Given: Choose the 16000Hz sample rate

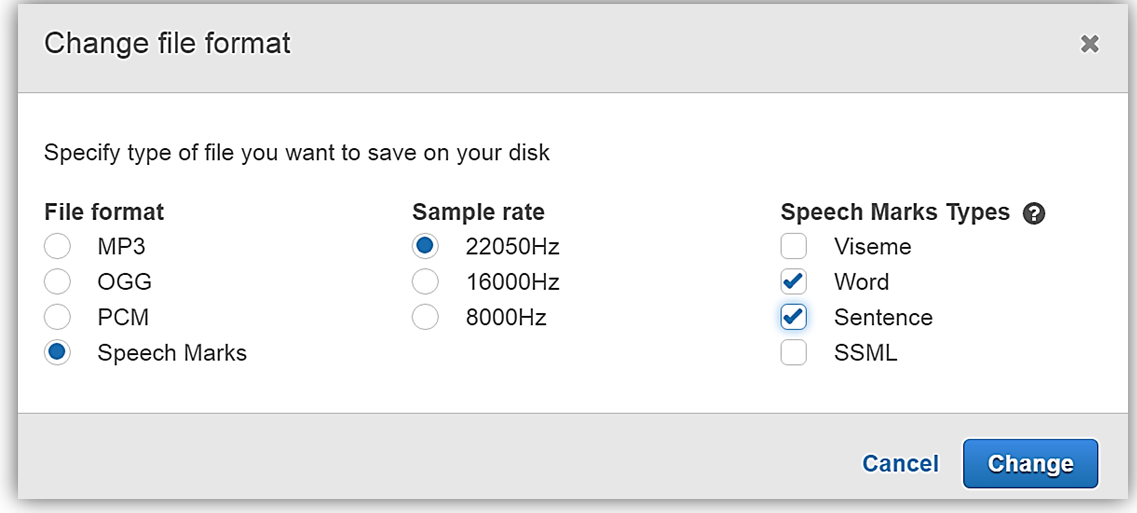Looking at the screenshot, I should 425,282.
